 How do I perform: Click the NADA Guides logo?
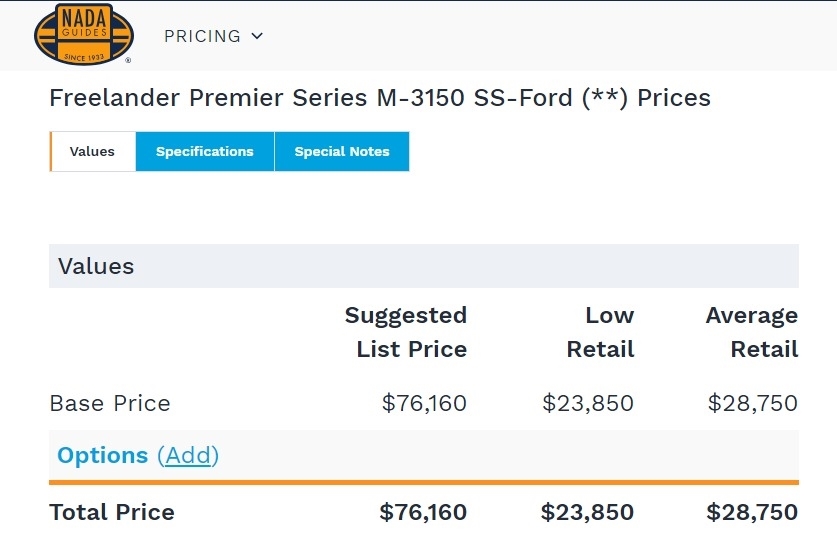pos(84,34)
